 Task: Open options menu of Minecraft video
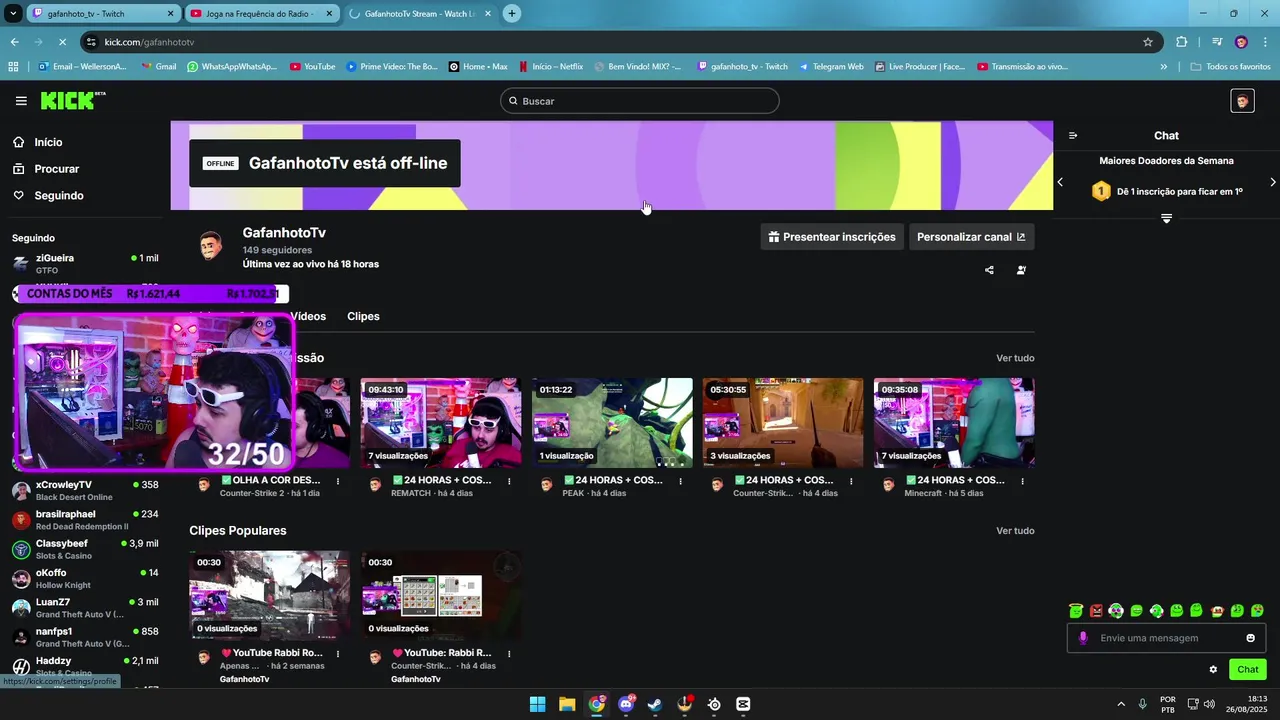pyautogui.click(x=1022, y=481)
